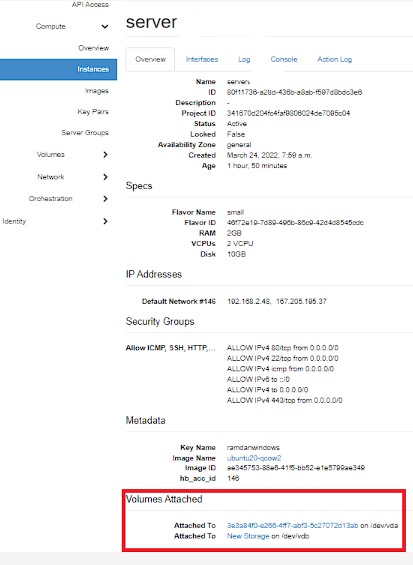Image resolution: width=413 pixels, height=565 pixels.
Task: Open Server Groups in sidebar
Action: [85, 133]
